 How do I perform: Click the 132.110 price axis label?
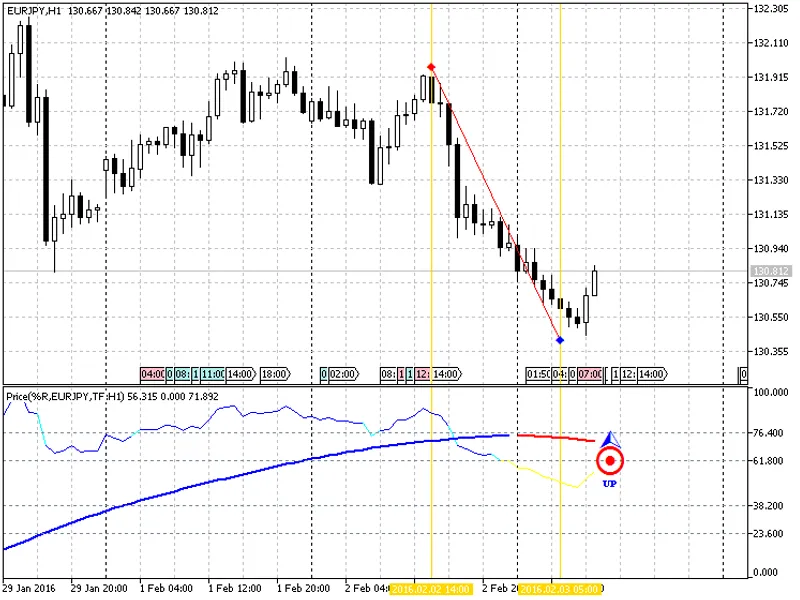tap(771, 43)
